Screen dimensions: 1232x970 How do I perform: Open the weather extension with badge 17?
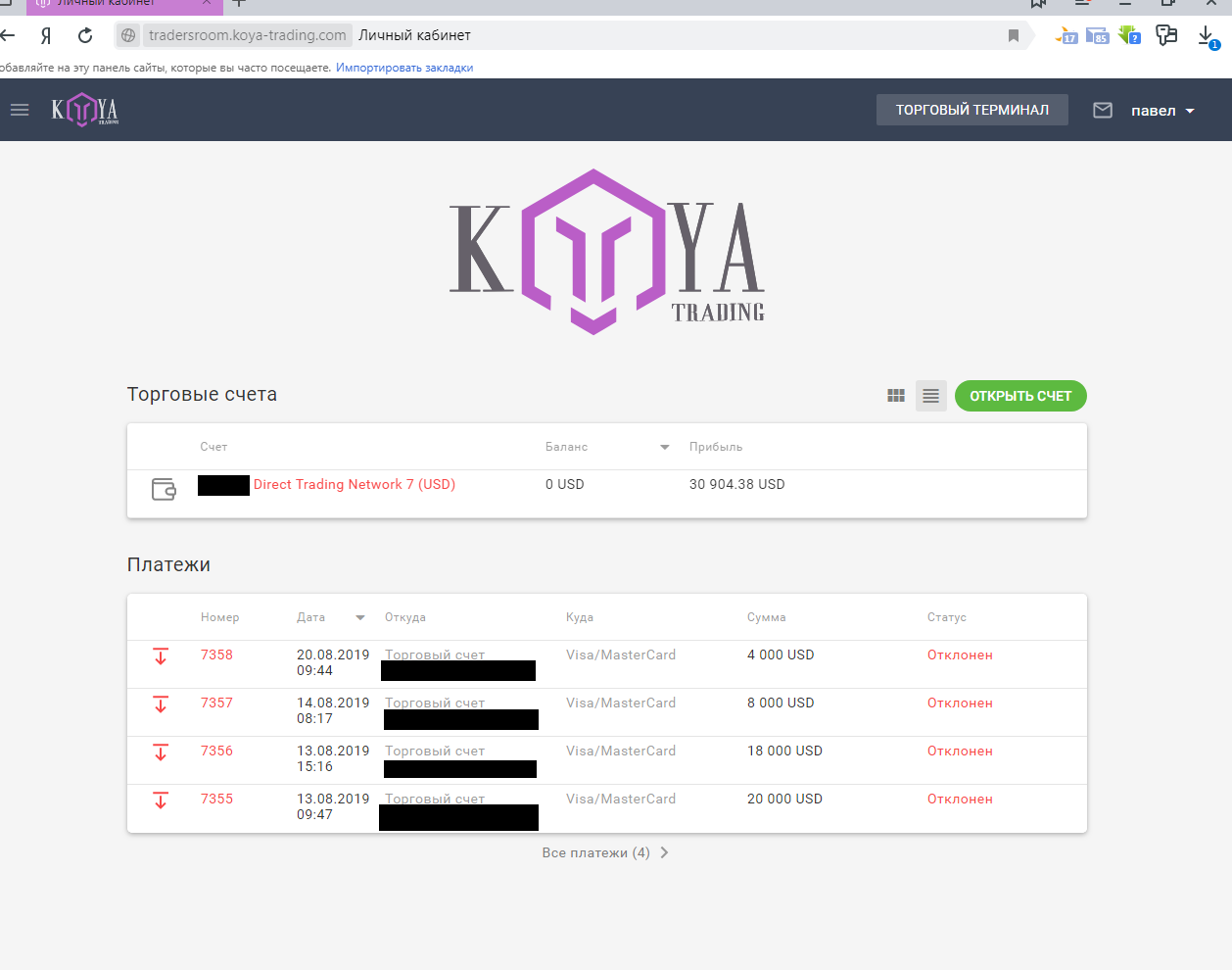pos(1066,35)
